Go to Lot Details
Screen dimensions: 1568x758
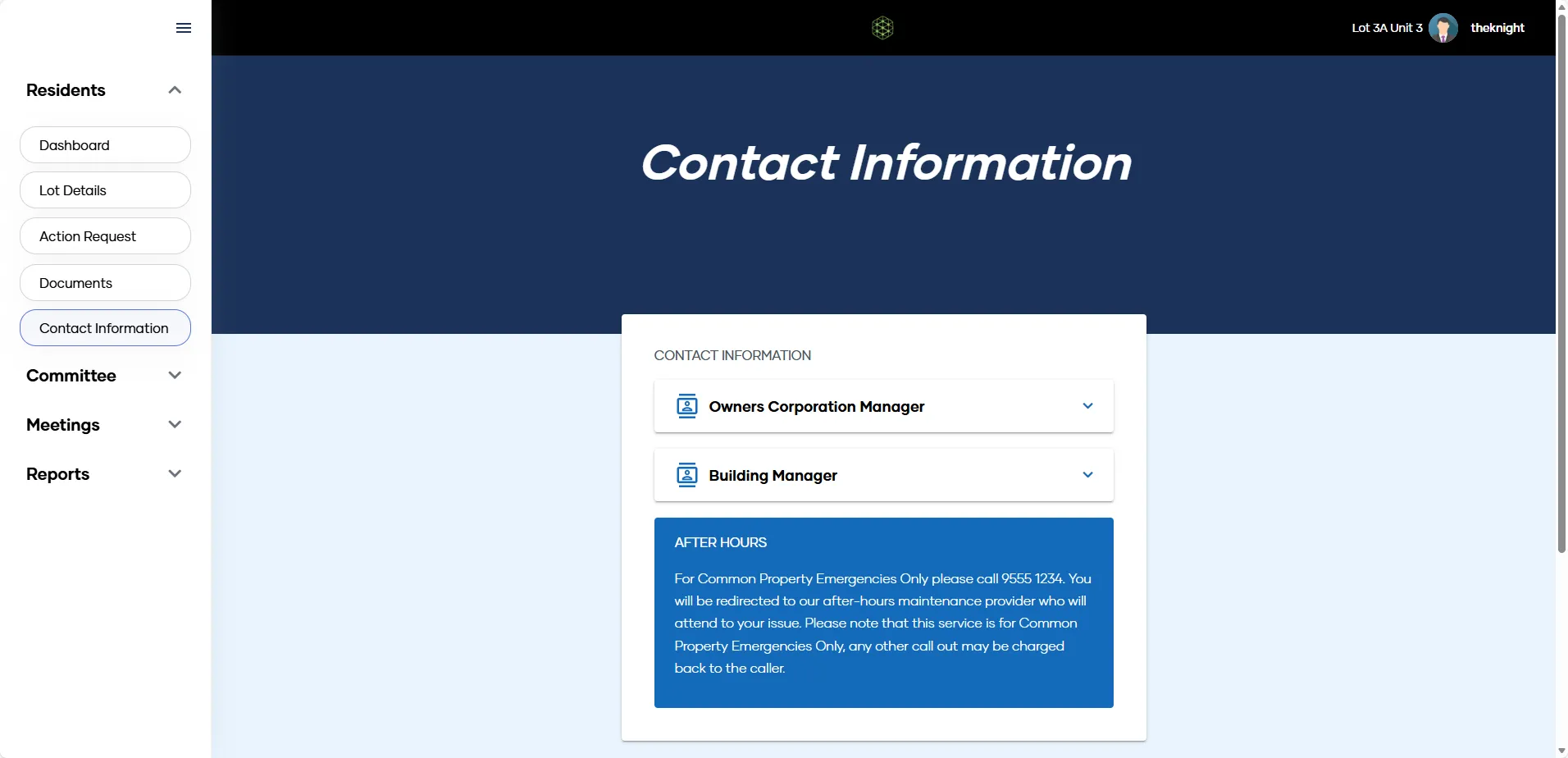point(105,190)
